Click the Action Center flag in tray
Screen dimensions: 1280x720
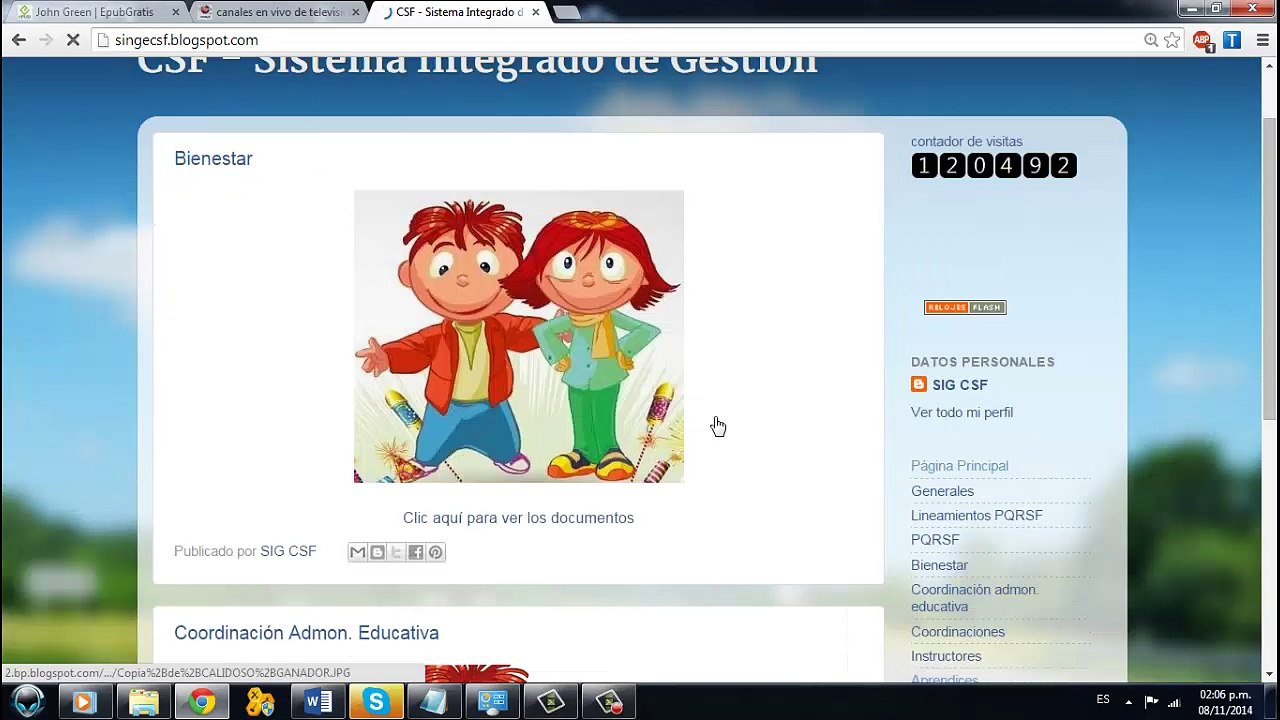[1151, 701]
